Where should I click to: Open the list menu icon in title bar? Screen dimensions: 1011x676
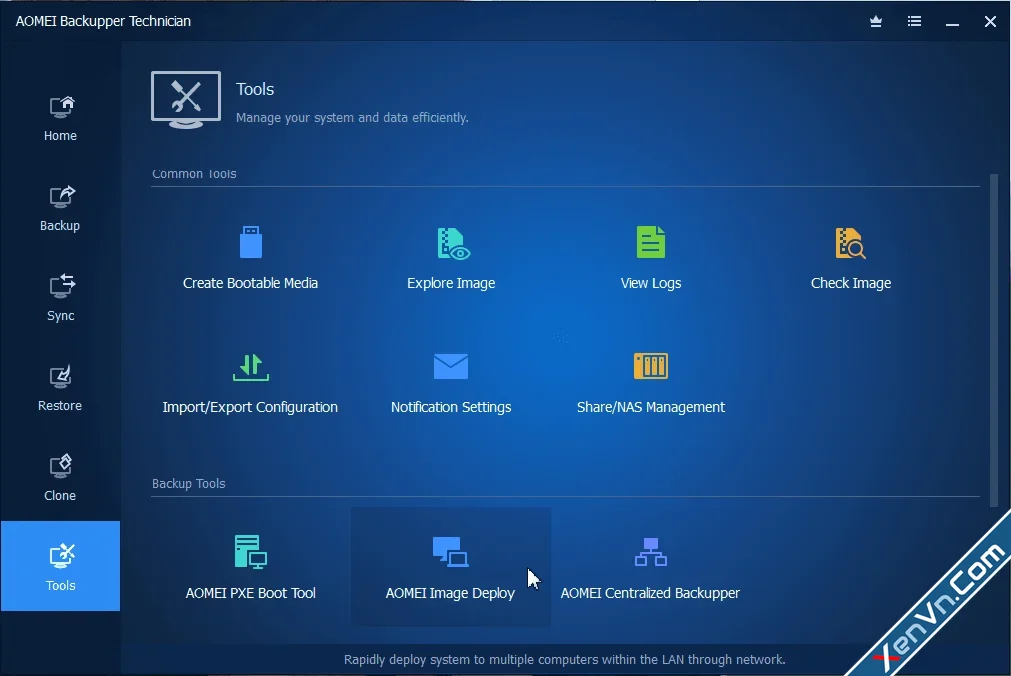914,21
